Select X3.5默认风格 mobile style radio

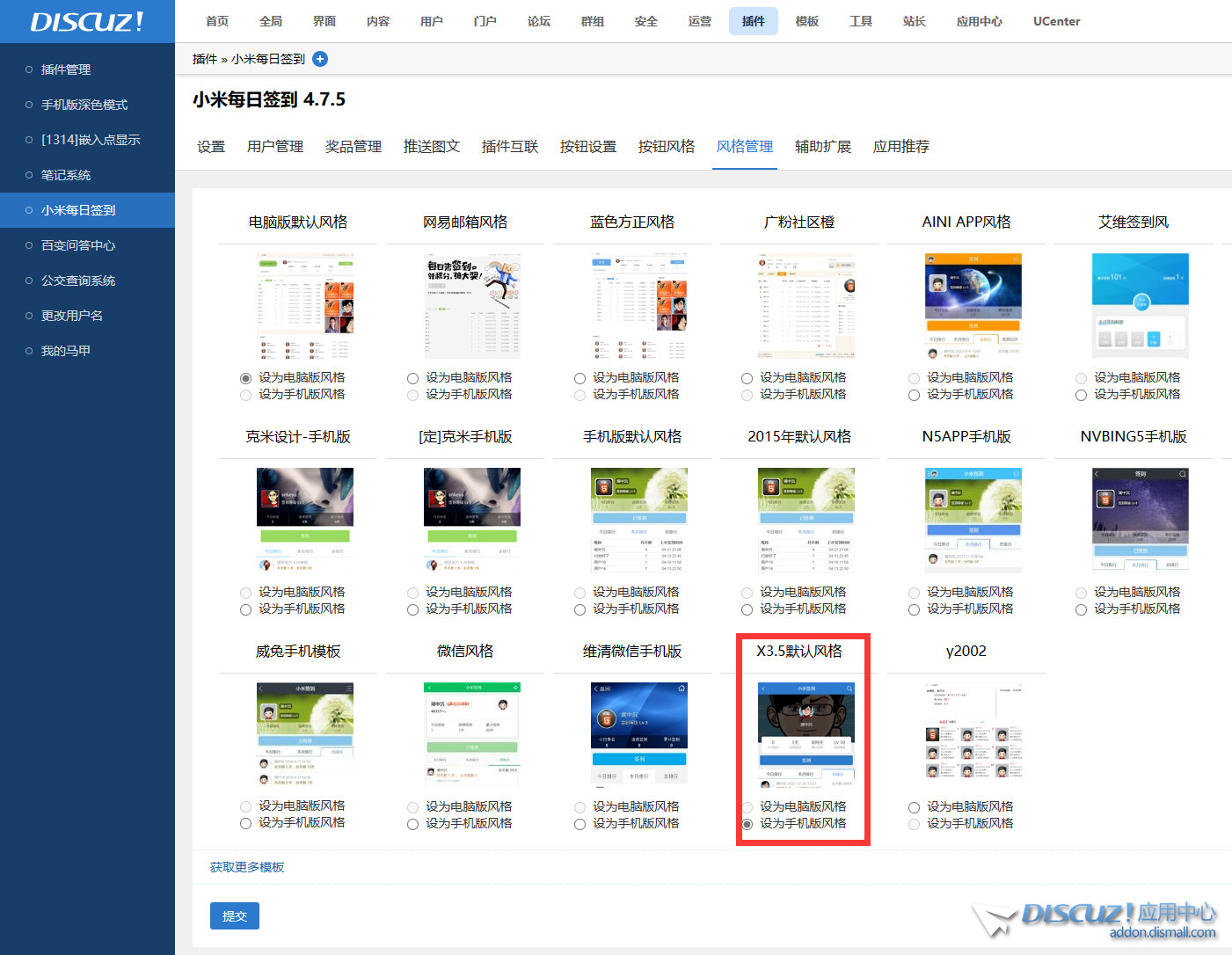coord(747,824)
